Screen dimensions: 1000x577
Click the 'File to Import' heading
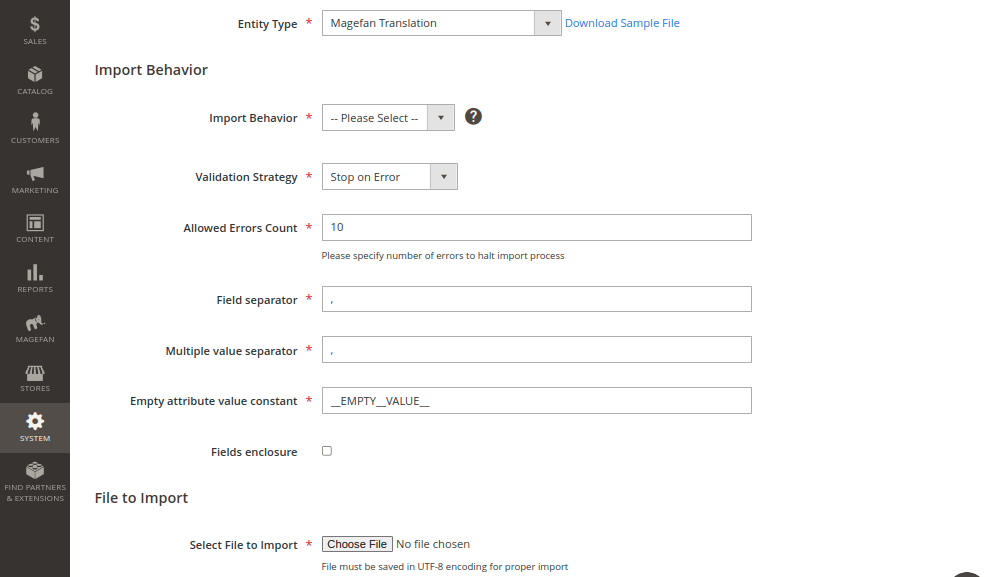[141, 498]
